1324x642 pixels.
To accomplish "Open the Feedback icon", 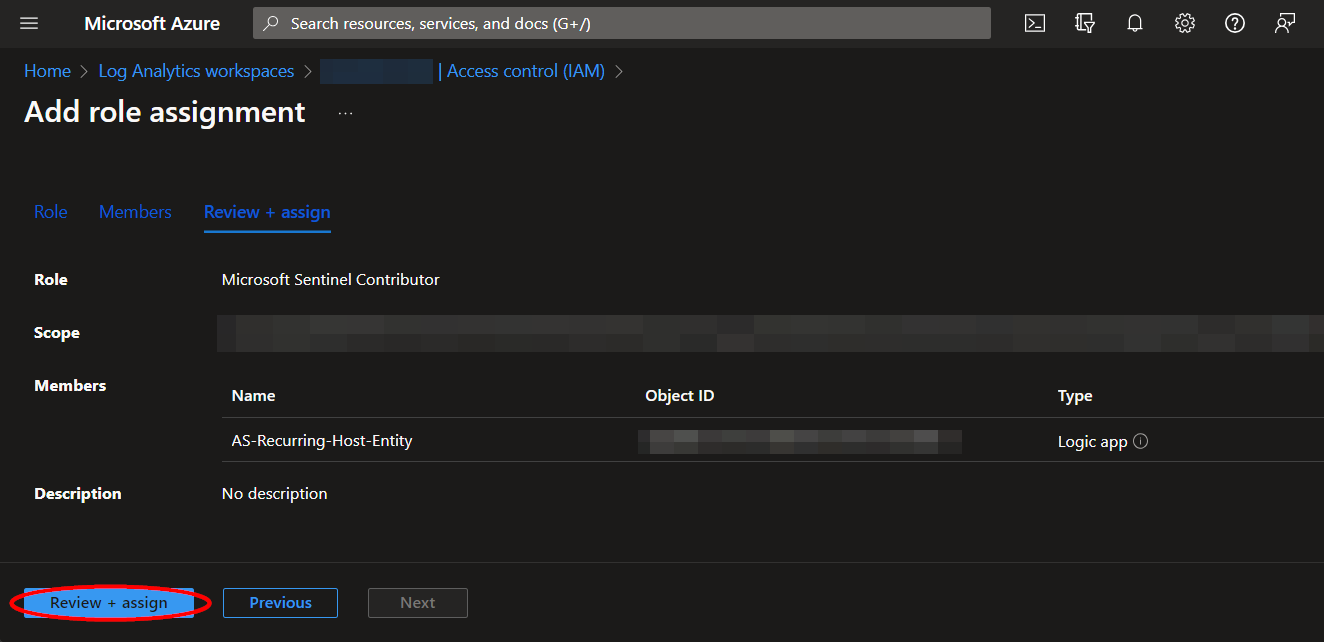I will pyautogui.click(x=1285, y=23).
